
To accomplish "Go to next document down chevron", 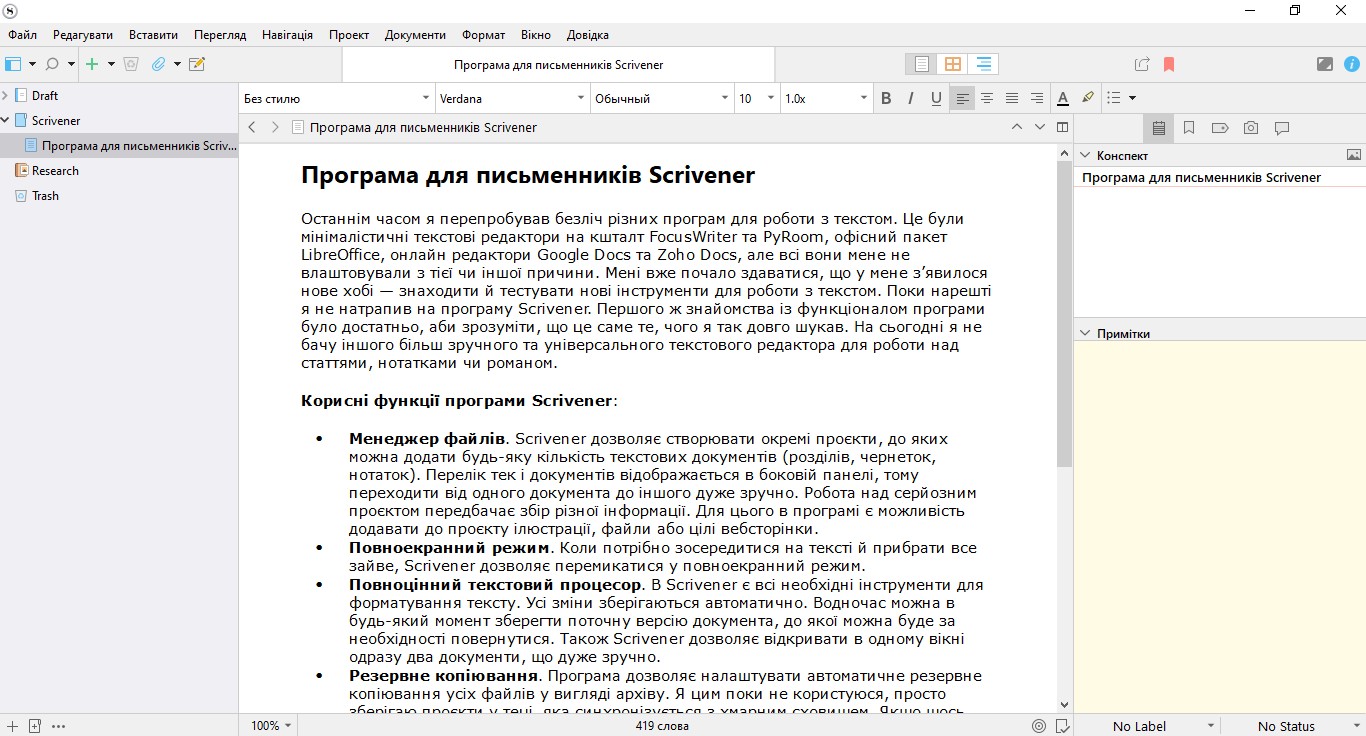I will 1040,127.
